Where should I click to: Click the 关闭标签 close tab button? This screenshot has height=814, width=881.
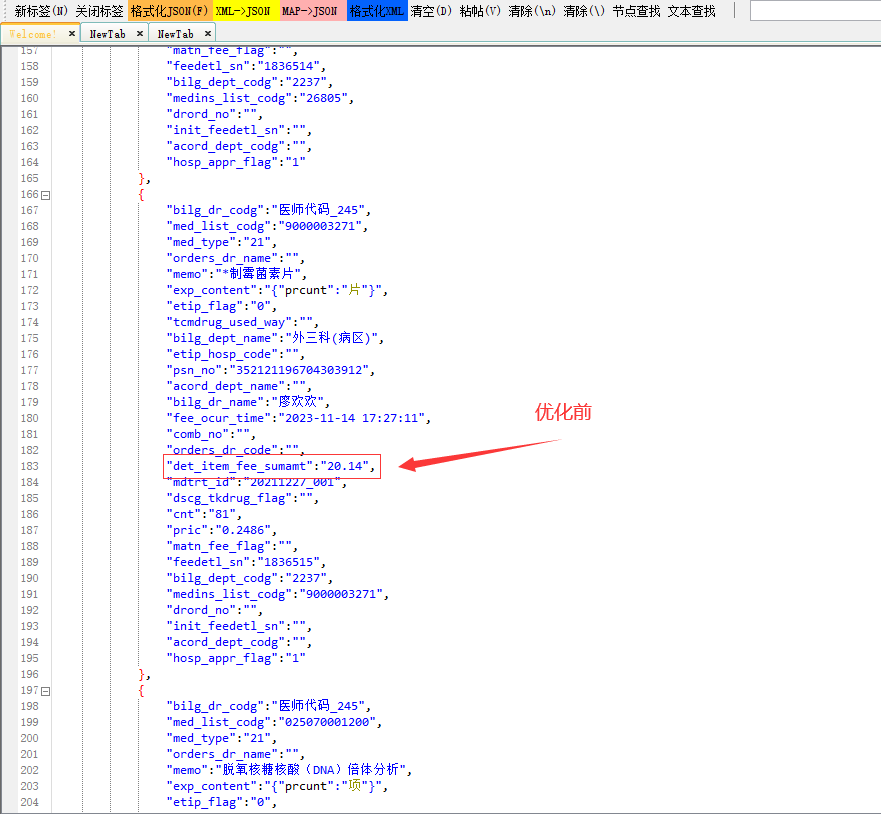tap(99, 11)
